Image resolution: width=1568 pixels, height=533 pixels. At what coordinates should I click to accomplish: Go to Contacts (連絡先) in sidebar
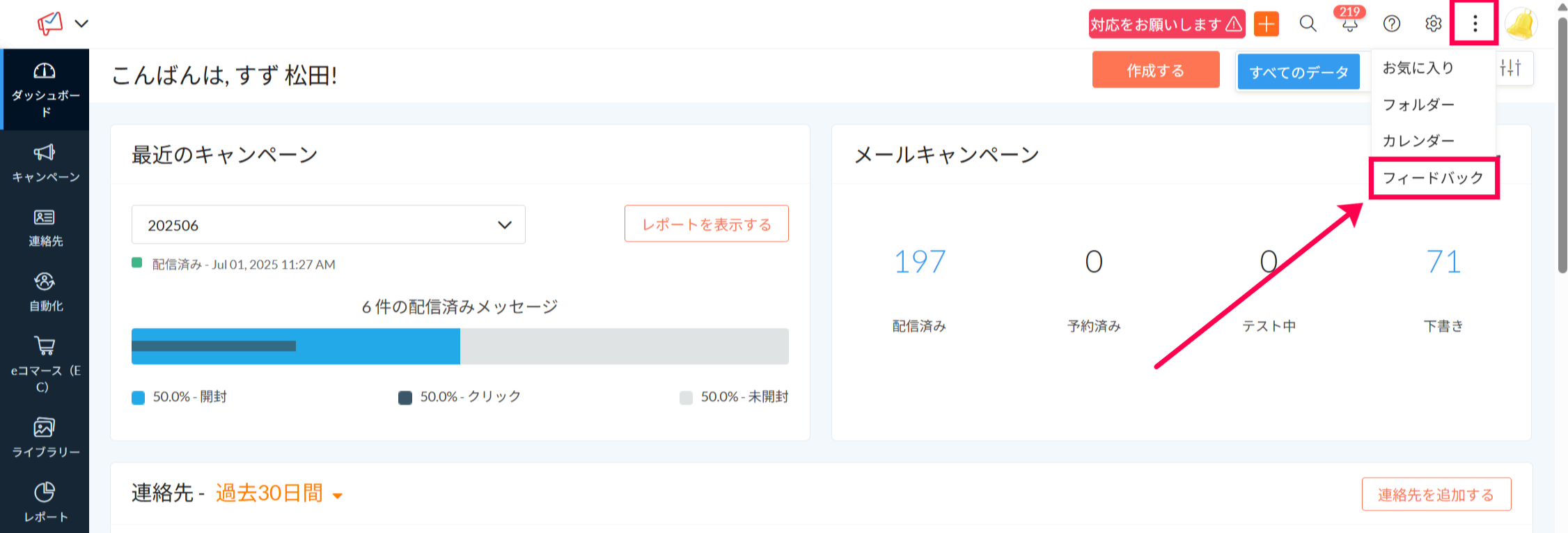click(45, 217)
